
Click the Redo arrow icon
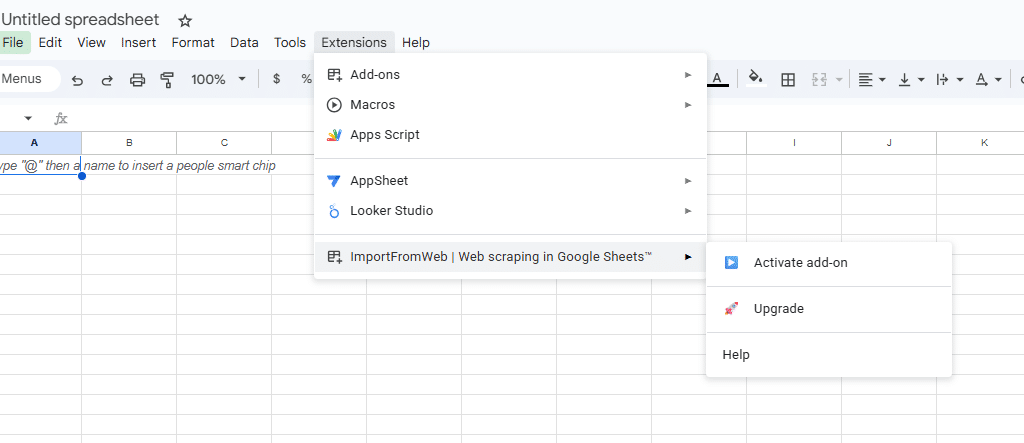[x=107, y=80]
